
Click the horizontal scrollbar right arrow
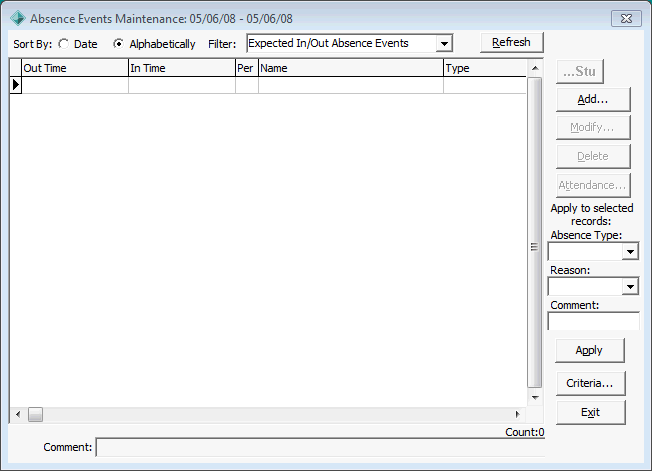tap(518, 414)
